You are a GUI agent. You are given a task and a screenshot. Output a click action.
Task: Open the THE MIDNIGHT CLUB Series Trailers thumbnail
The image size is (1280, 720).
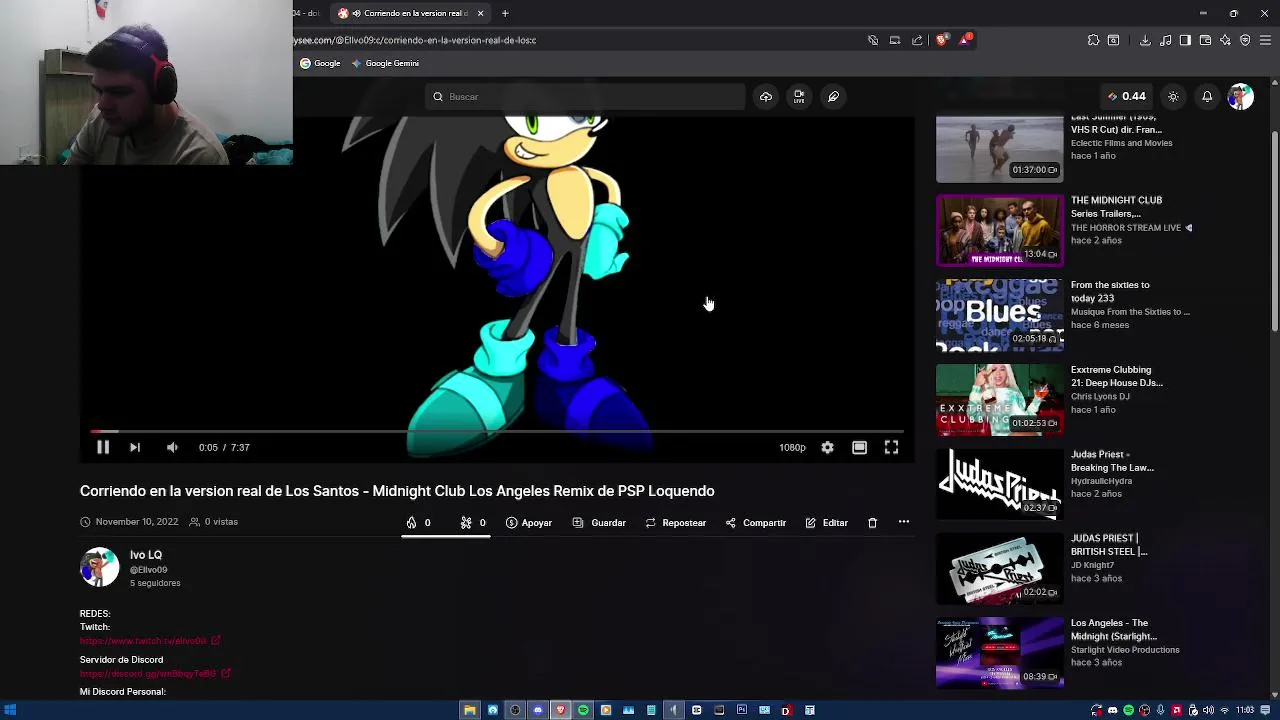999,231
